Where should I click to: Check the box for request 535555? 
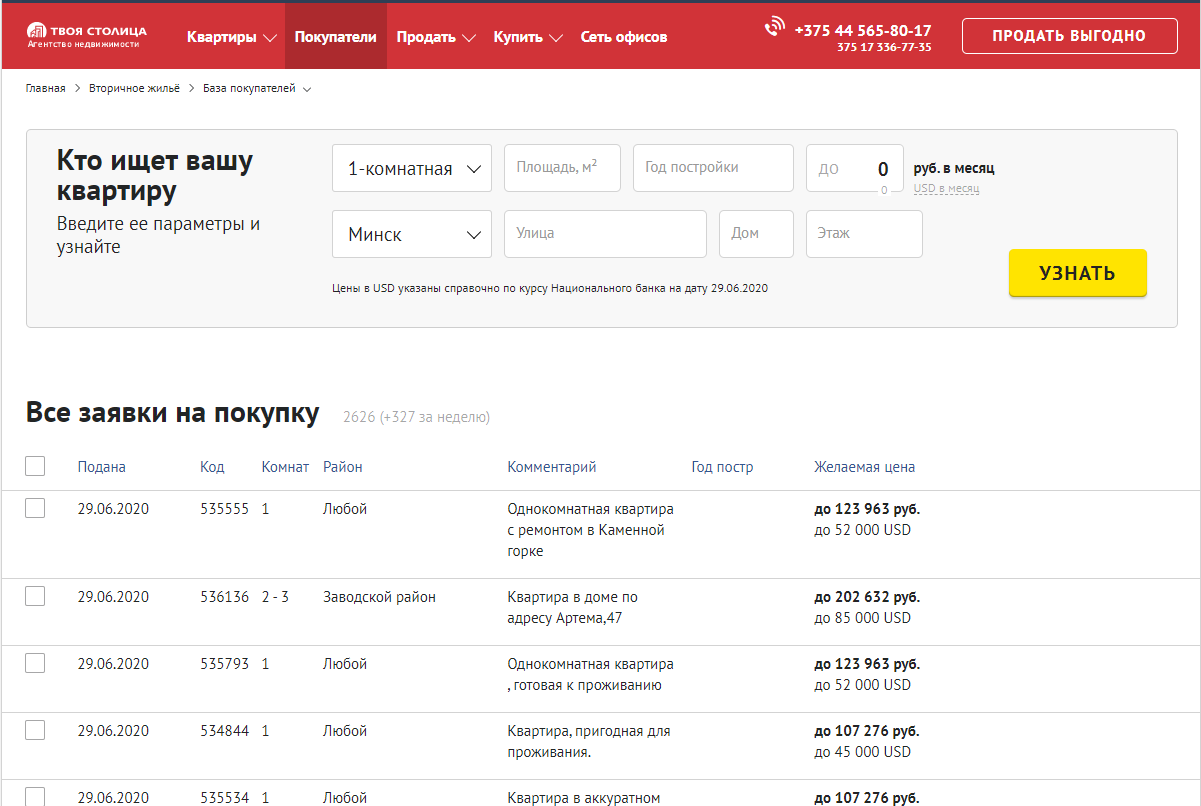pos(35,508)
